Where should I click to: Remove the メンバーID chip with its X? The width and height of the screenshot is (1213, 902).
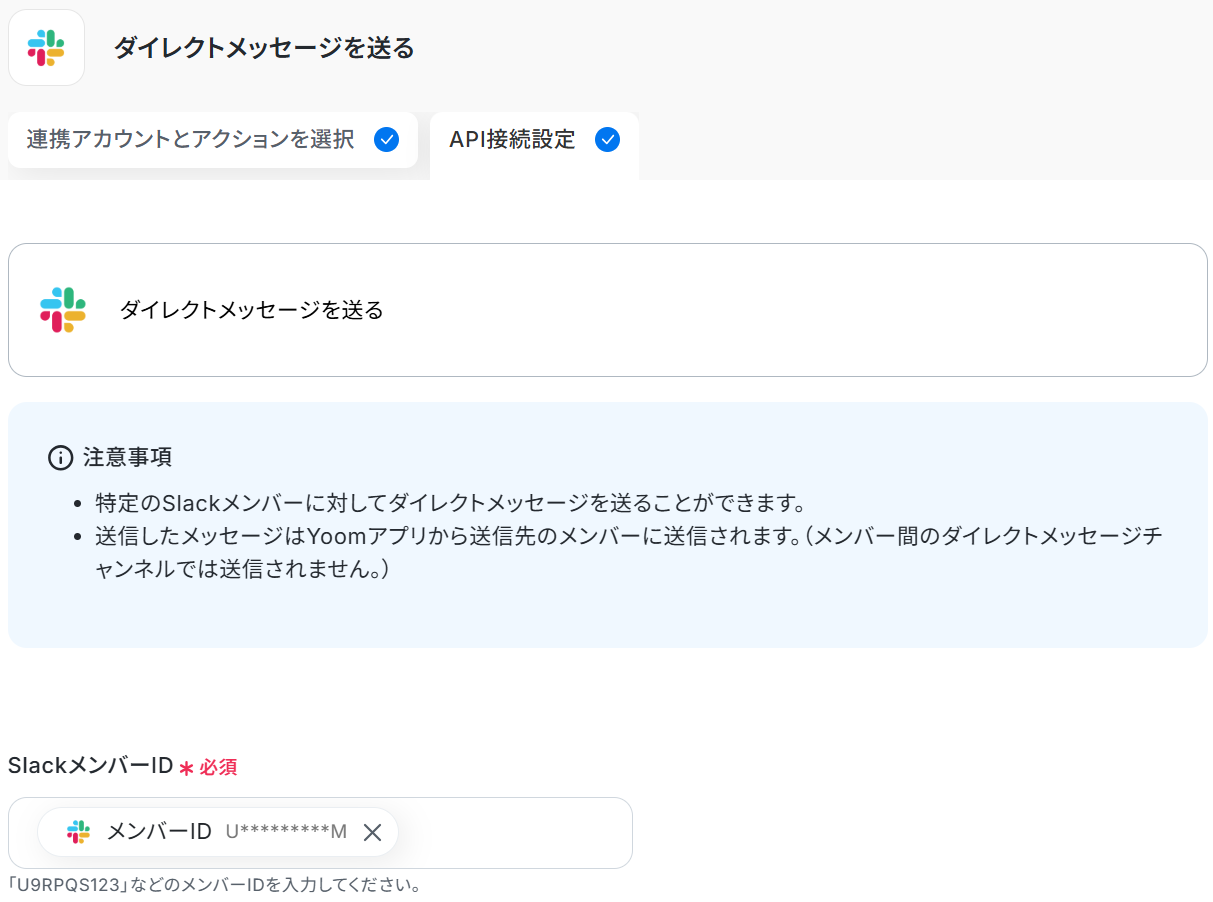tap(372, 832)
